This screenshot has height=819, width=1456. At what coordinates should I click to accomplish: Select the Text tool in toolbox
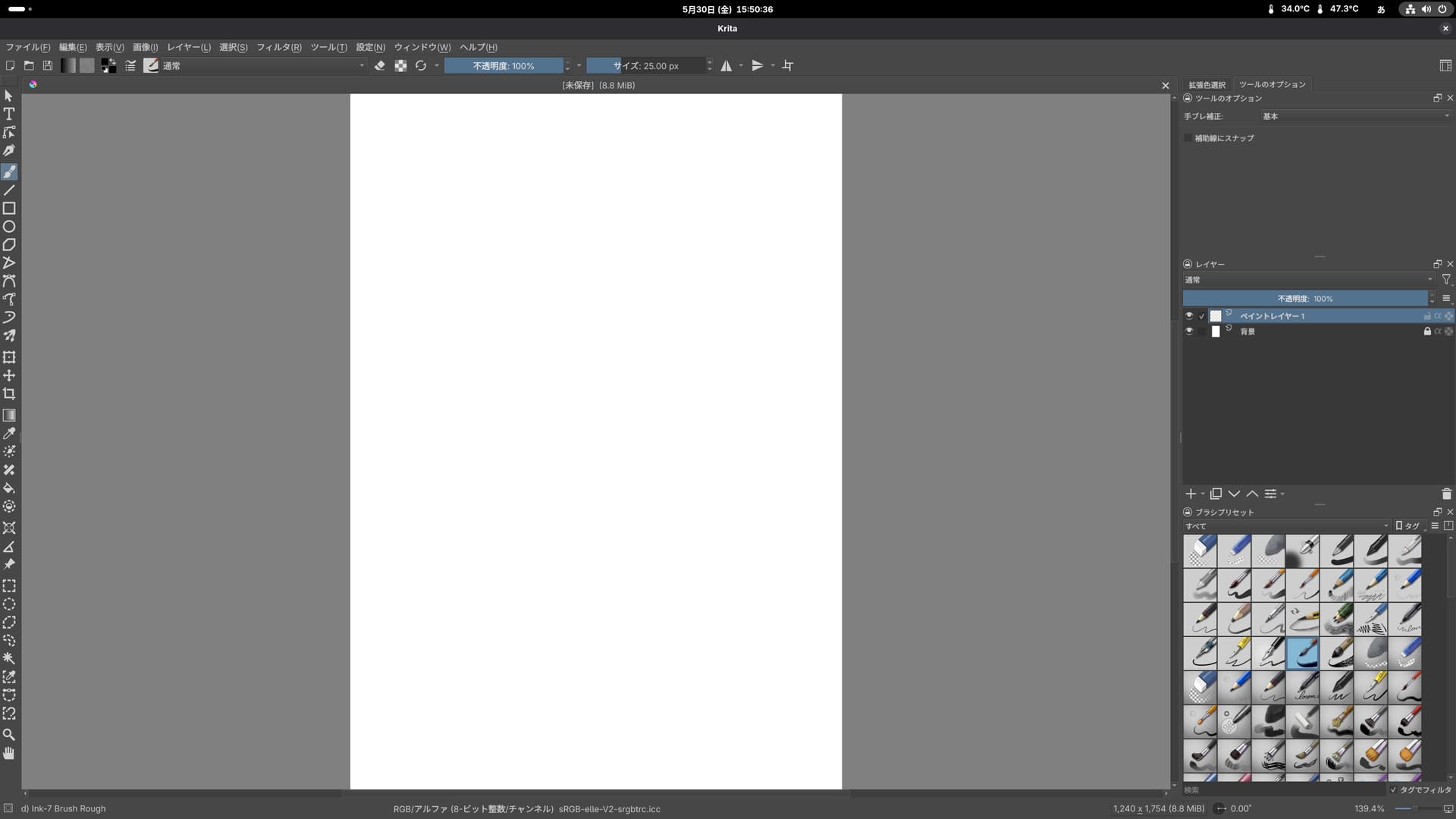click(x=9, y=114)
